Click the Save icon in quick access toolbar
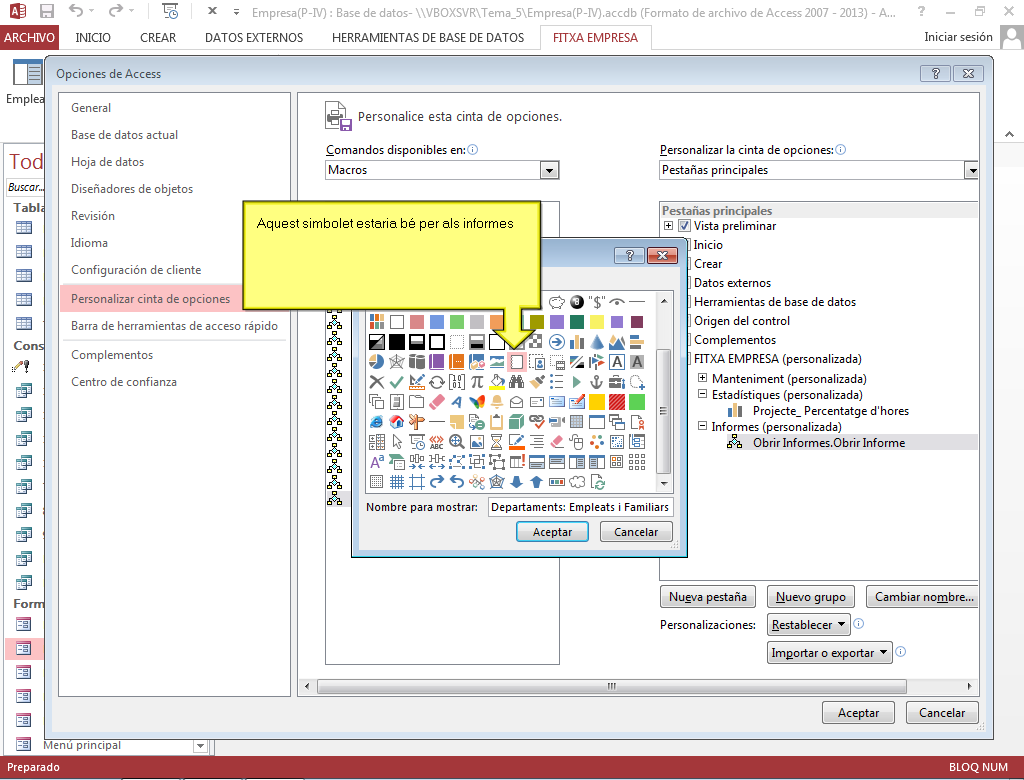The height and width of the screenshot is (780, 1024). (47, 11)
